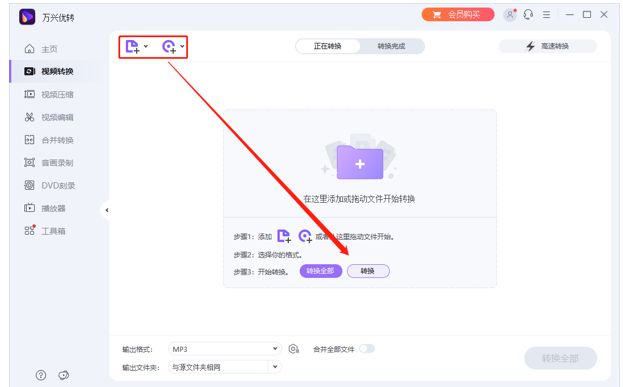Image resolution: width=623 pixels, height=387 pixels.
Task: Click the shopping cart icon on purchase button
Action: (436, 15)
